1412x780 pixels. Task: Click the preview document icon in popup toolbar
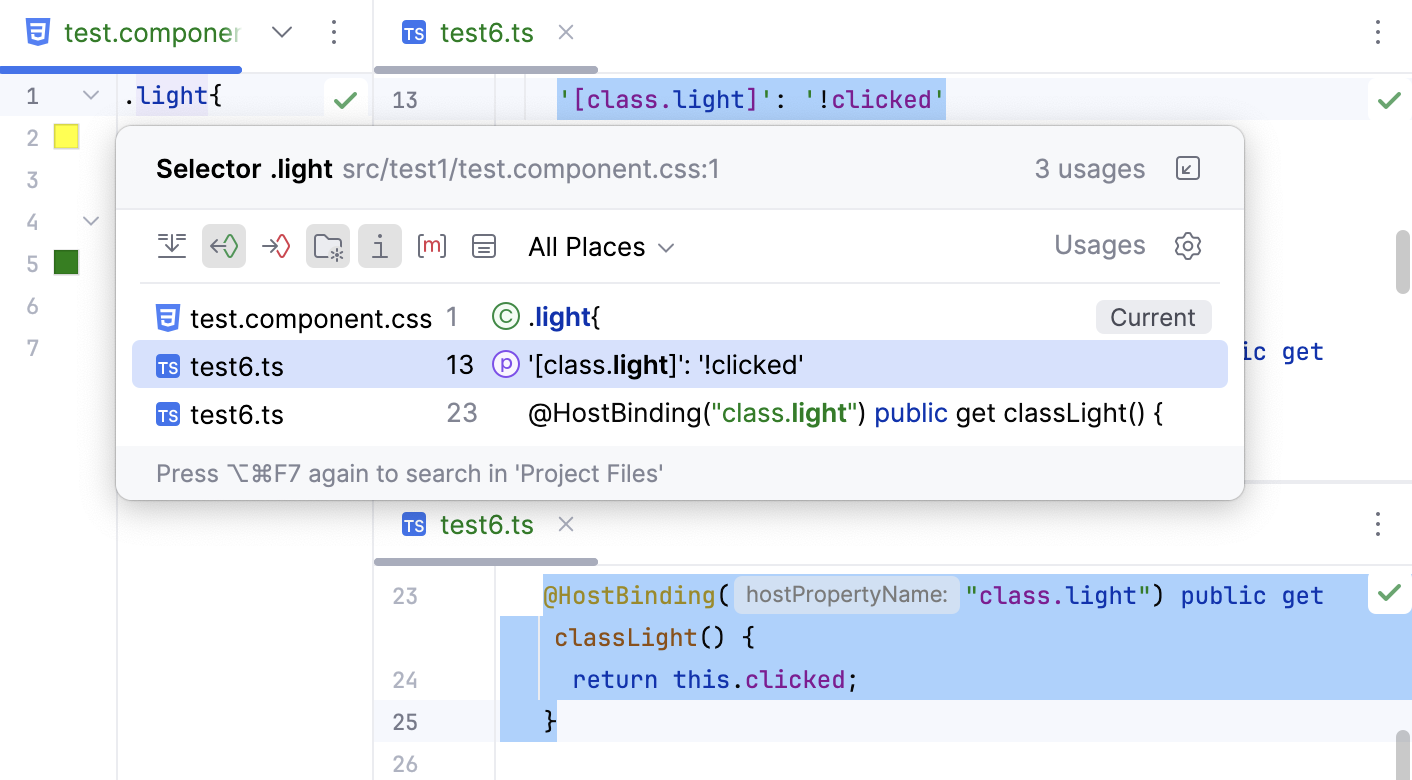tap(484, 246)
